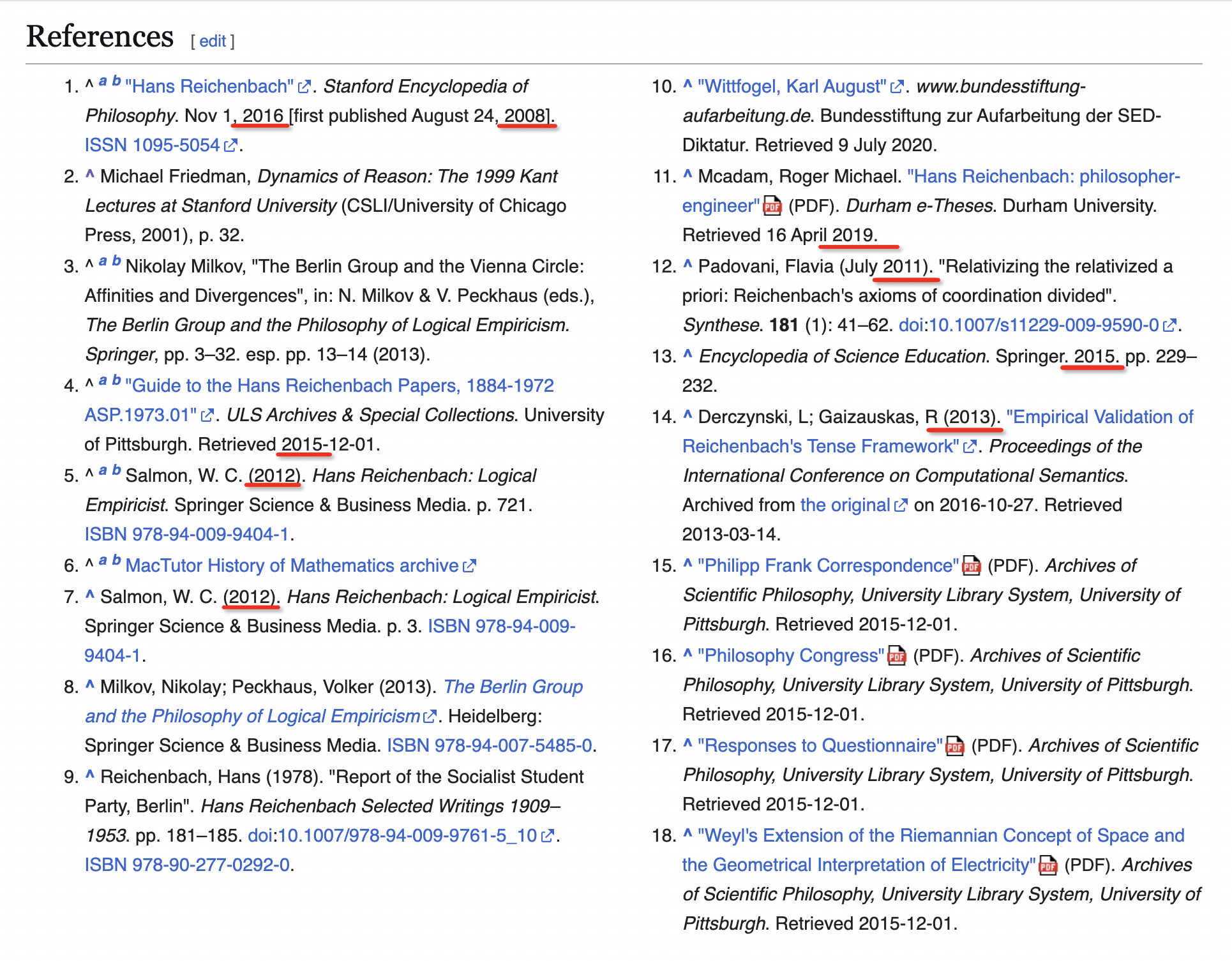Click the caret backlink of reference 18
Viewport: 1232px width, 961px height.
click(x=687, y=834)
